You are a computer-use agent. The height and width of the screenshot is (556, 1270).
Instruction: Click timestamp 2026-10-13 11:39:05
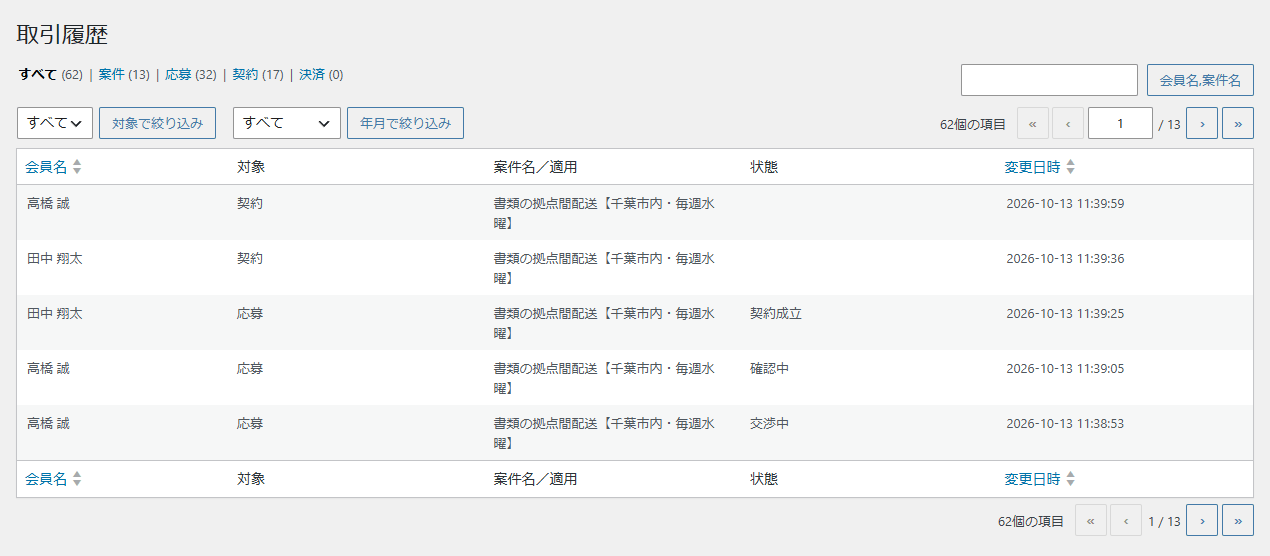[1065, 368]
